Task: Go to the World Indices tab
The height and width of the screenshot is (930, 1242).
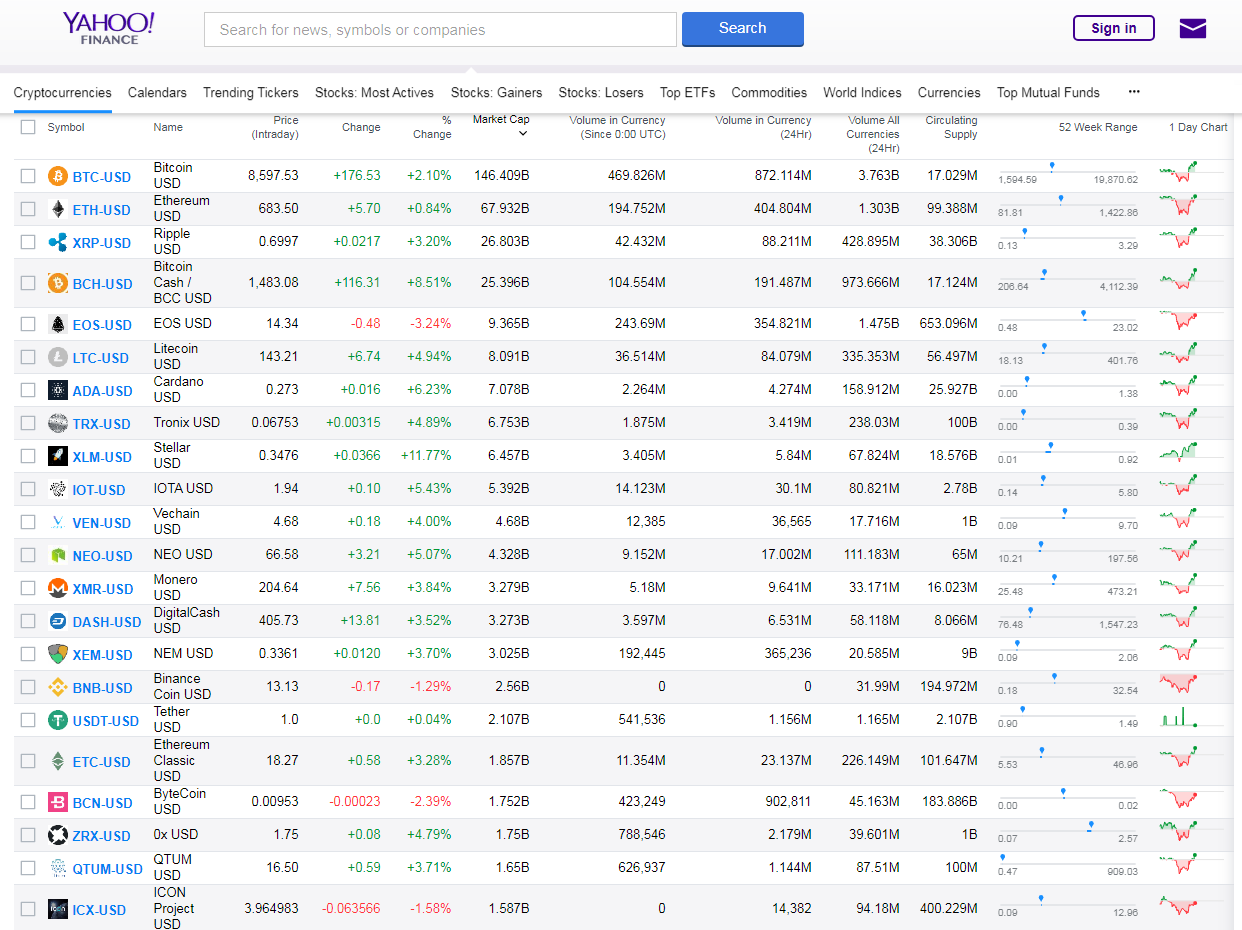Action: 862,92
